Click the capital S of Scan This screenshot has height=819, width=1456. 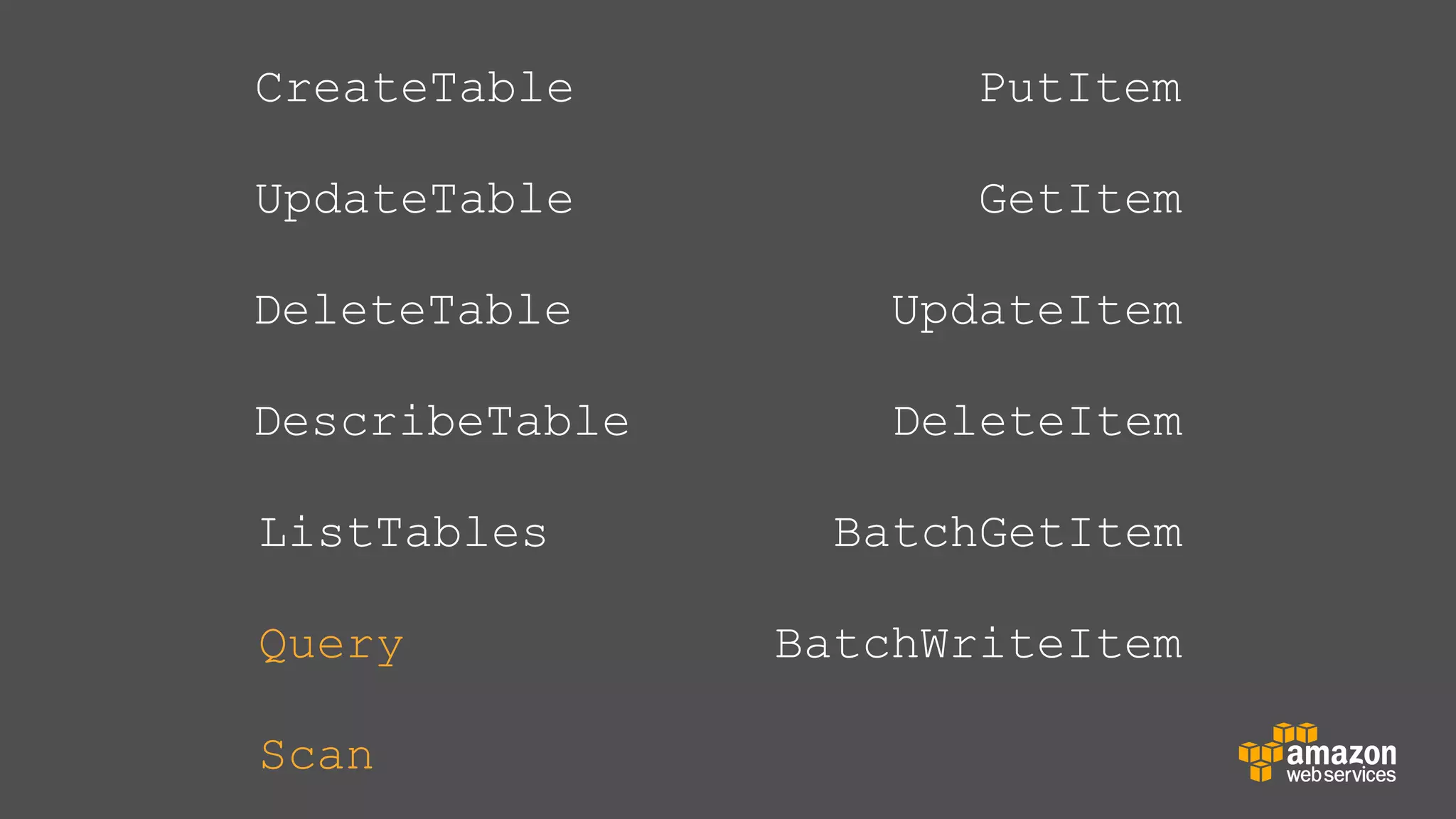click(x=274, y=755)
